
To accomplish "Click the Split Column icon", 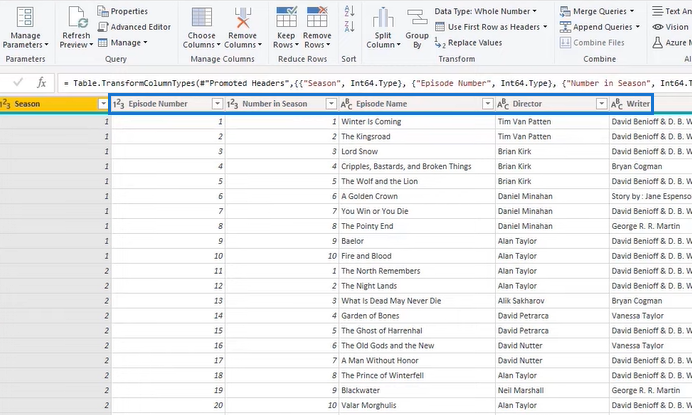I will (383, 17).
